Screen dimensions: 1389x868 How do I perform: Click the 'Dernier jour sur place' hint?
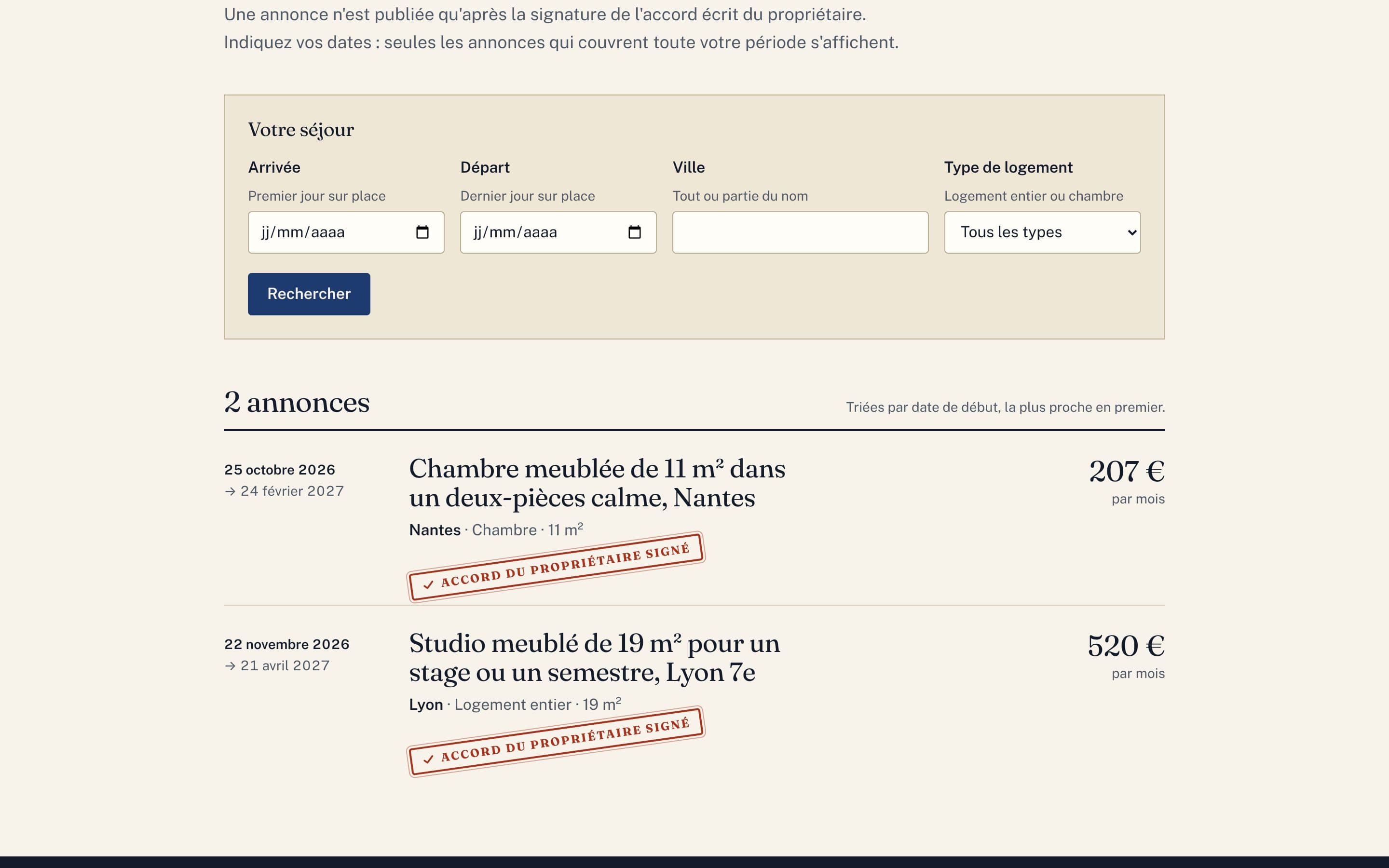(528, 196)
